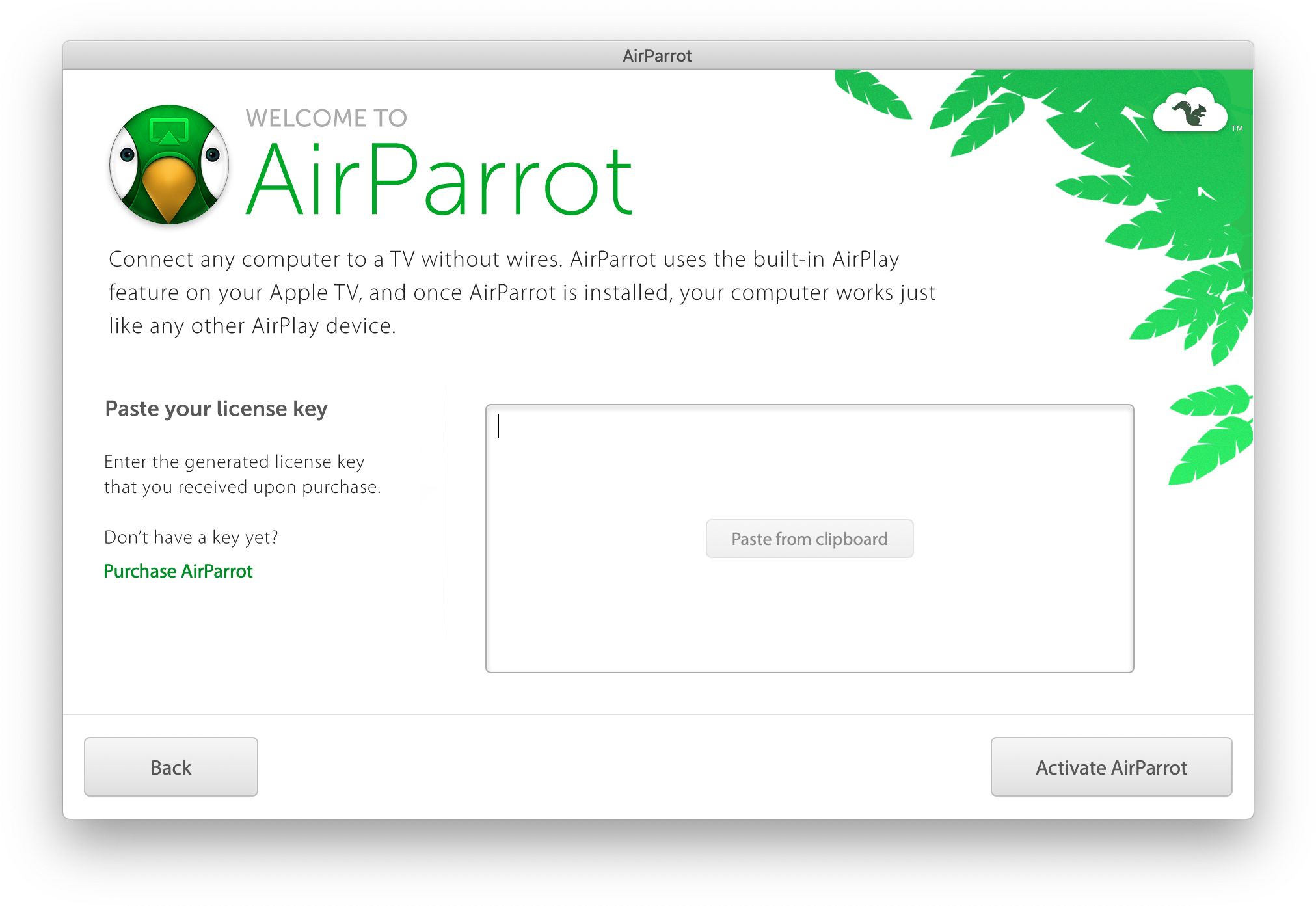Click the Squirrels cloud logo icon
The width and height of the screenshot is (1316, 906).
click(1190, 110)
